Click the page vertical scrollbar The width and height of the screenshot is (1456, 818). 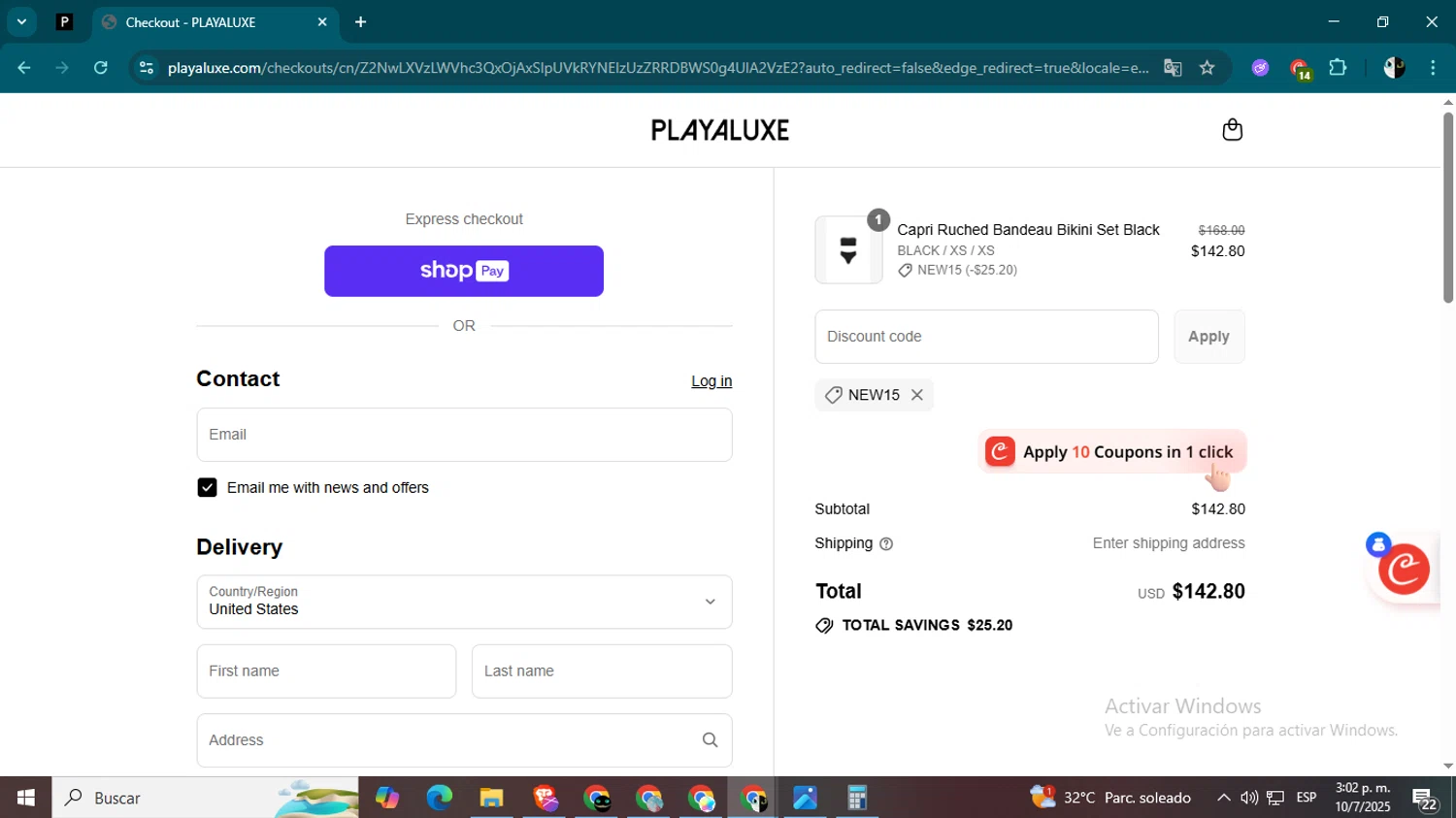[x=1448, y=209]
